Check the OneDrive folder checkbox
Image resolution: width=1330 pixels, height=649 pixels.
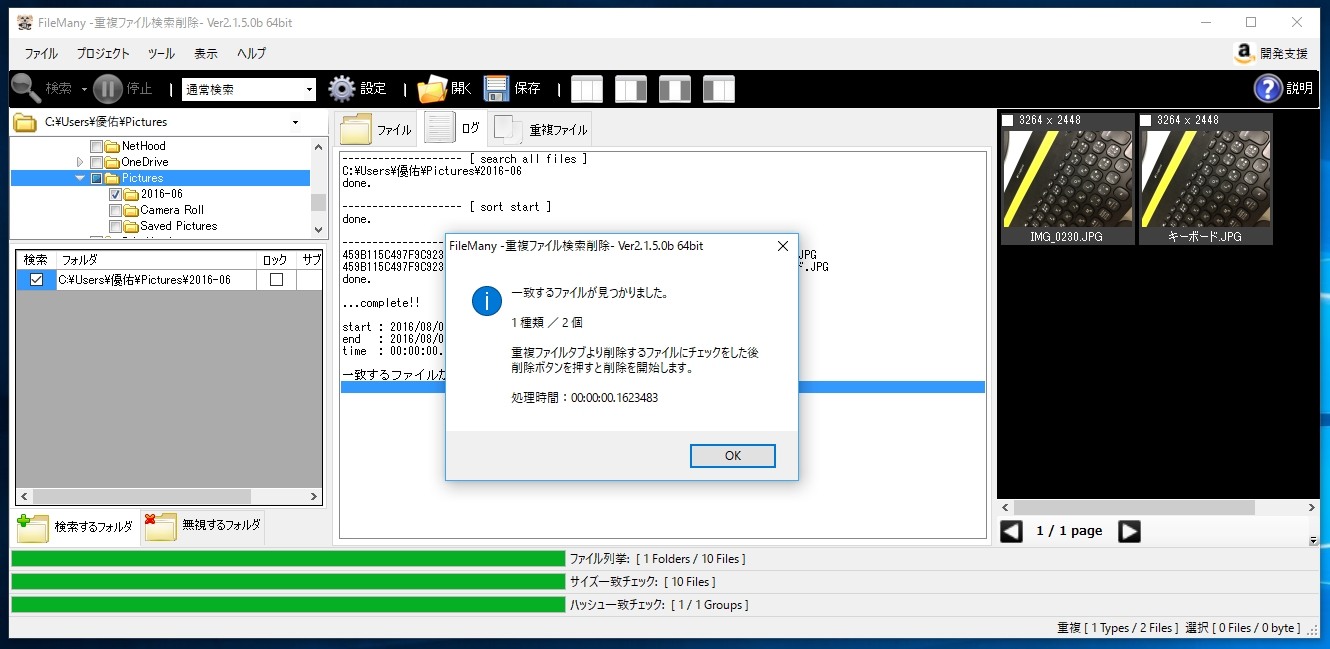click(x=97, y=162)
